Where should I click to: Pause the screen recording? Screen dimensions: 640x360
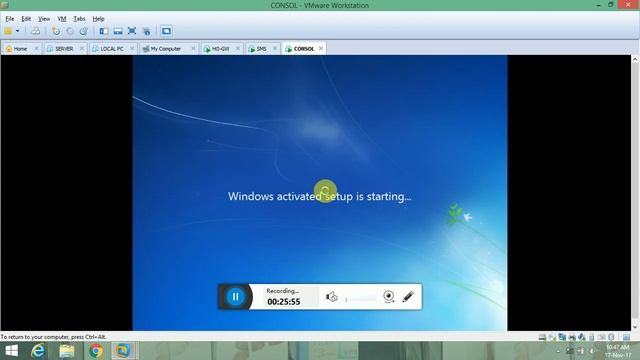tap(236, 297)
